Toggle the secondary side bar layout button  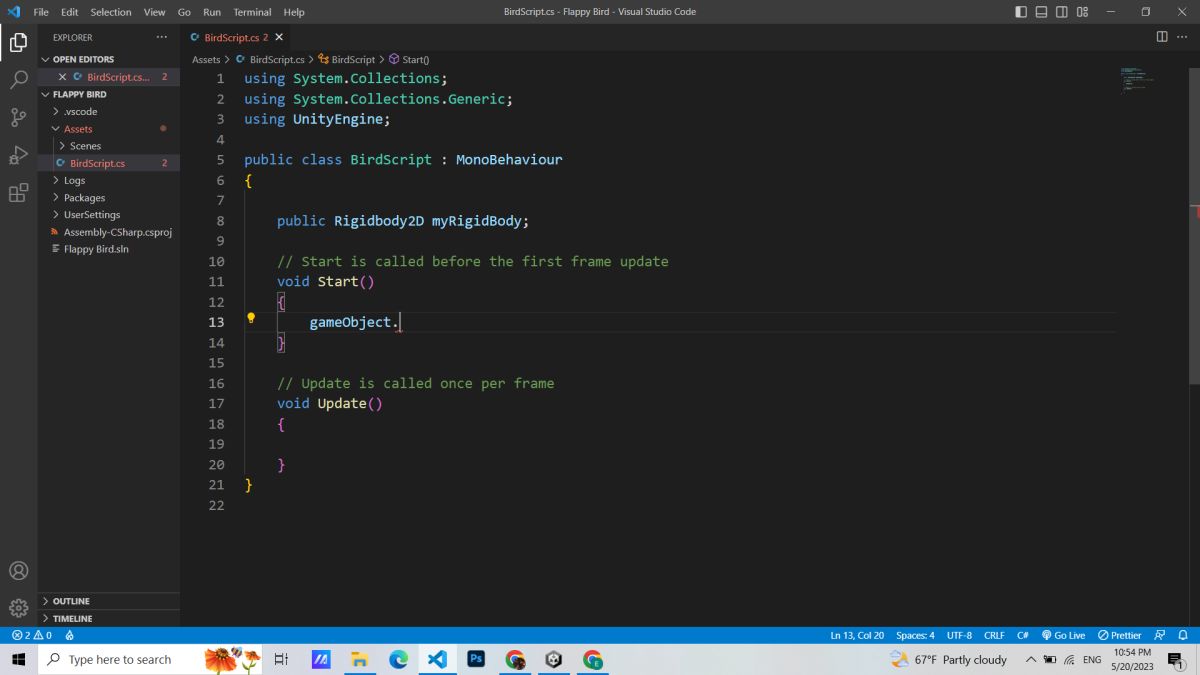click(1061, 12)
